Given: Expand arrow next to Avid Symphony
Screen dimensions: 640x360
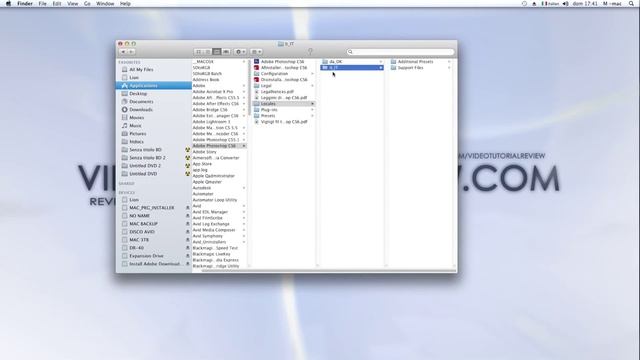Looking at the screenshot, I should [x=244, y=236].
